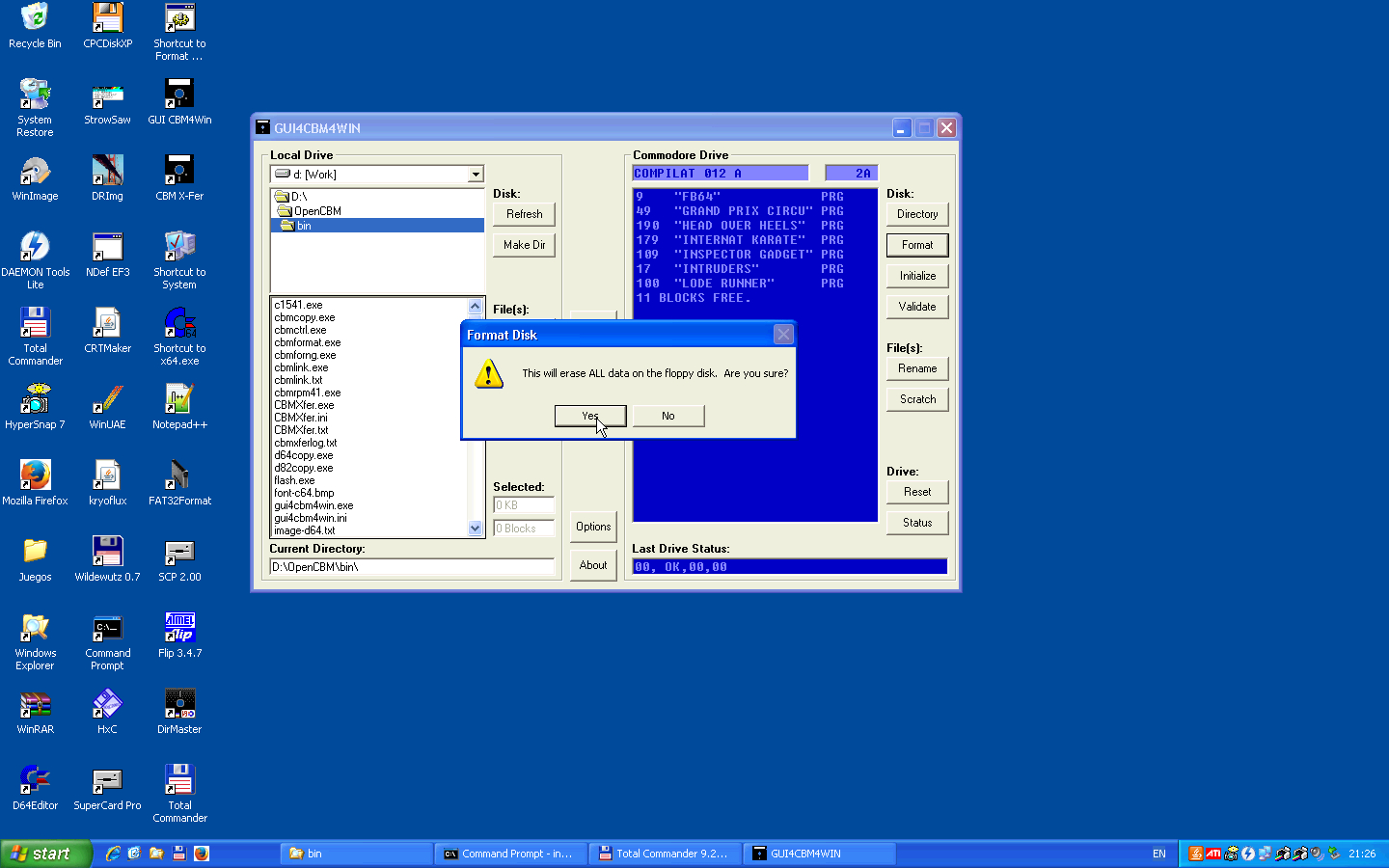Image resolution: width=1389 pixels, height=868 pixels.
Task: Launch Firefox from quick launch bar
Action: coord(201,854)
